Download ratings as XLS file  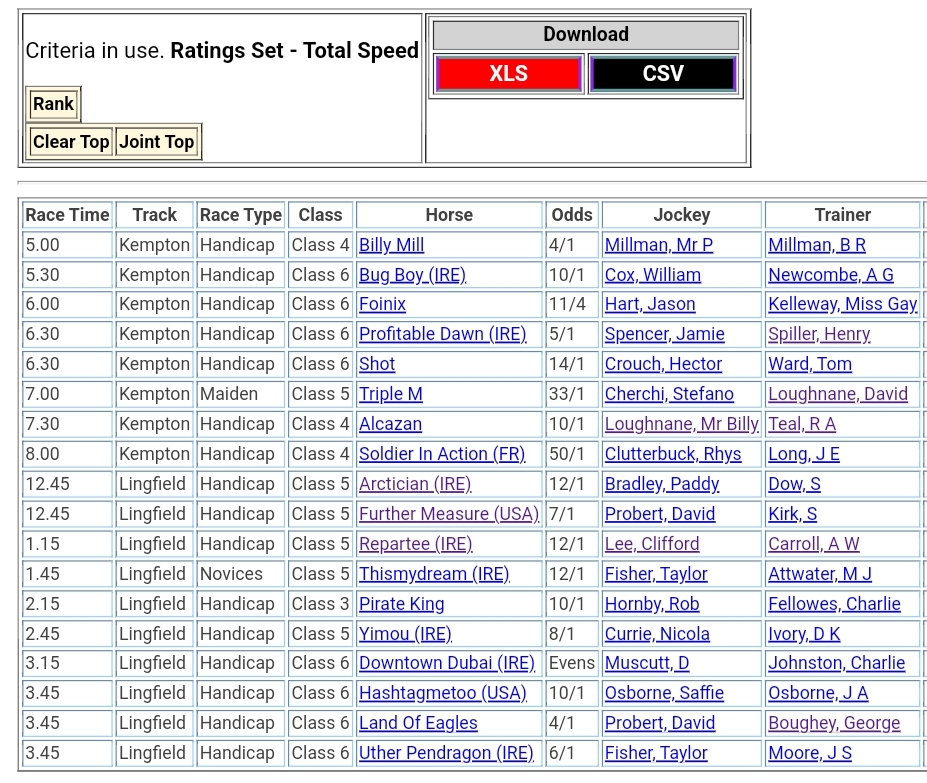click(x=508, y=74)
